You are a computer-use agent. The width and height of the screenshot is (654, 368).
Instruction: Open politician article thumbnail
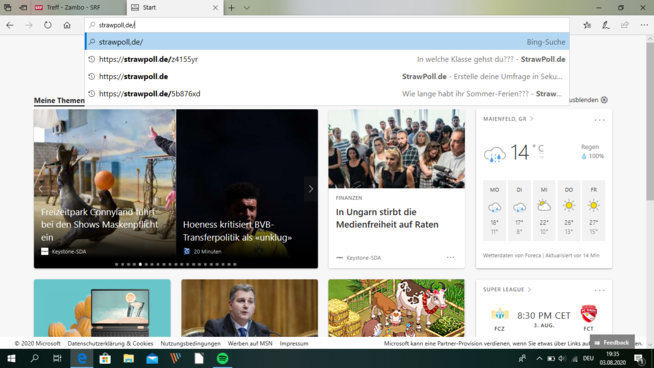[x=249, y=308]
